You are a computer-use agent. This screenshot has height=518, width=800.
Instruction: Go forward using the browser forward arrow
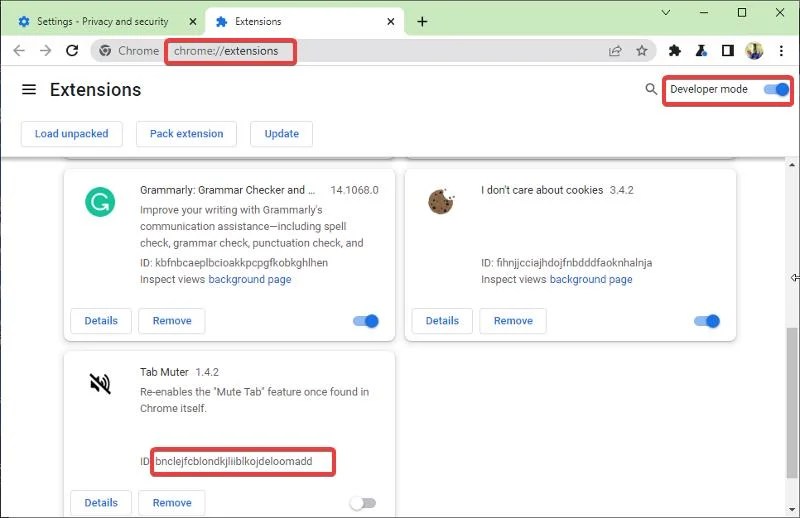(45, 51)
